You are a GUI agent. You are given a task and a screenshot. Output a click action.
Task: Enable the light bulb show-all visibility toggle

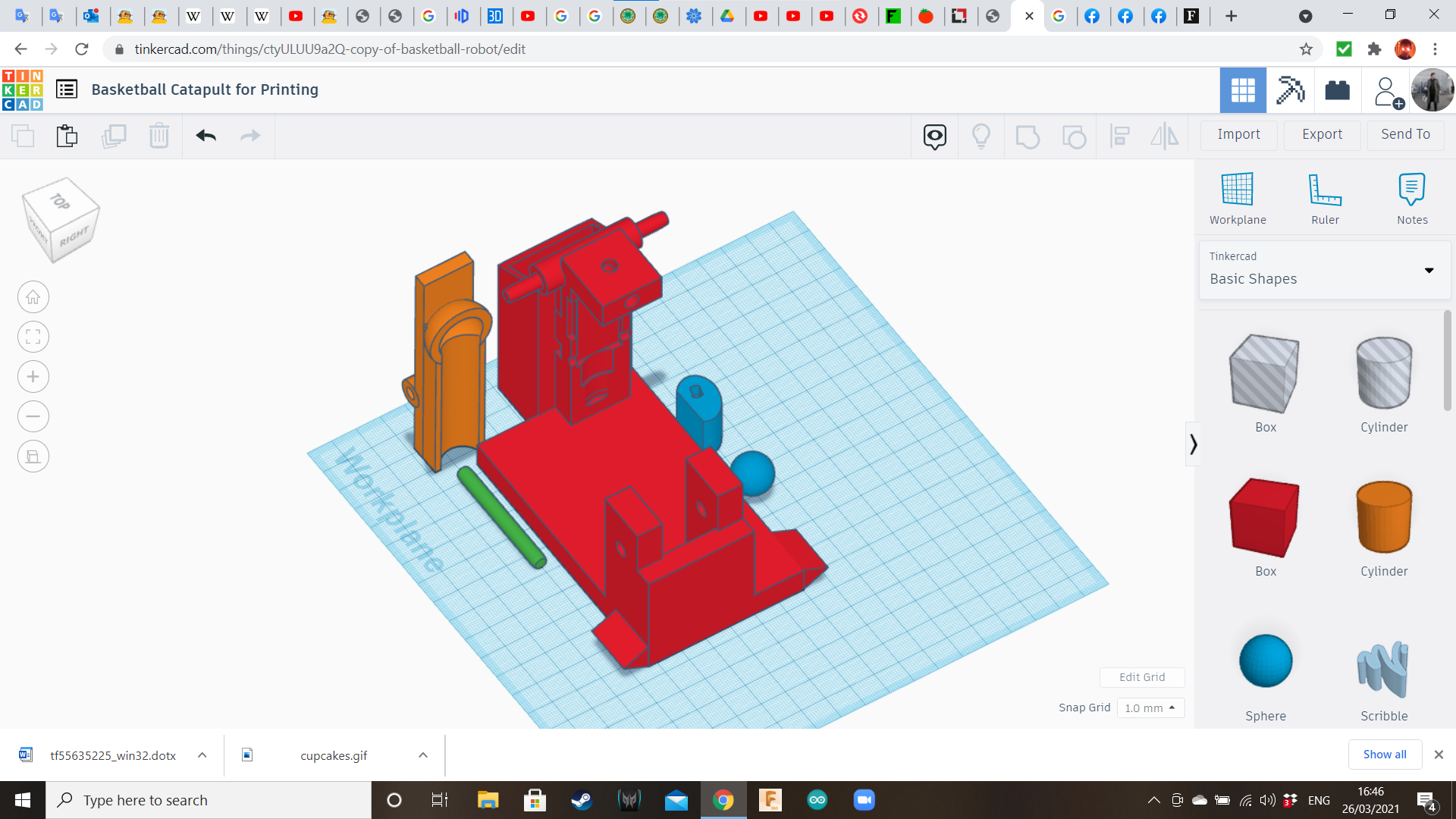[982, 136]
